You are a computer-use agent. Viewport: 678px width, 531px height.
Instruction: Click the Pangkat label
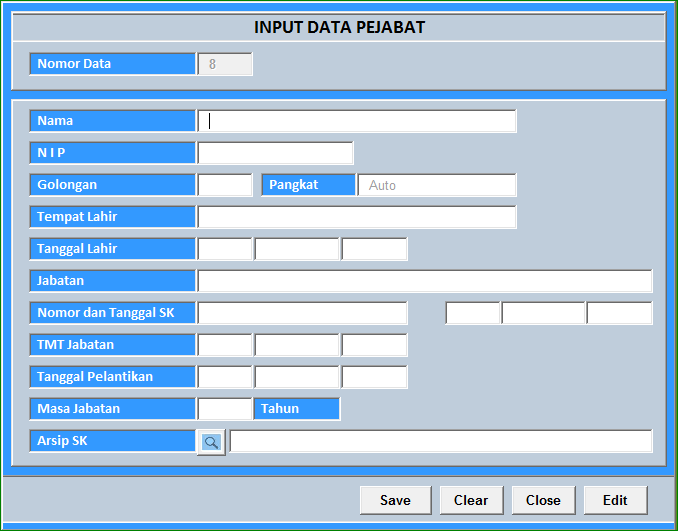(309, 185)
